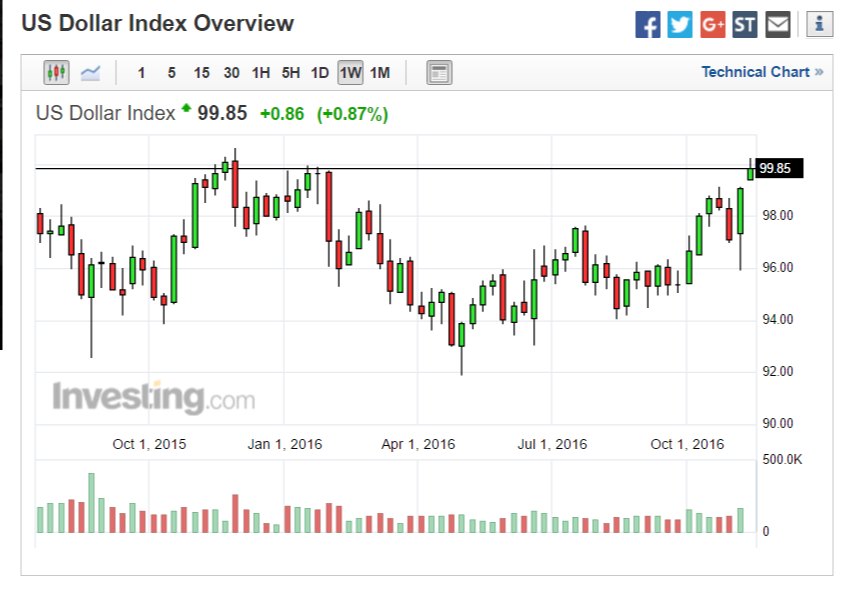Switch to the 1D timeframe
This screenshot has width=852, height=598.
(x=320, y=73)
